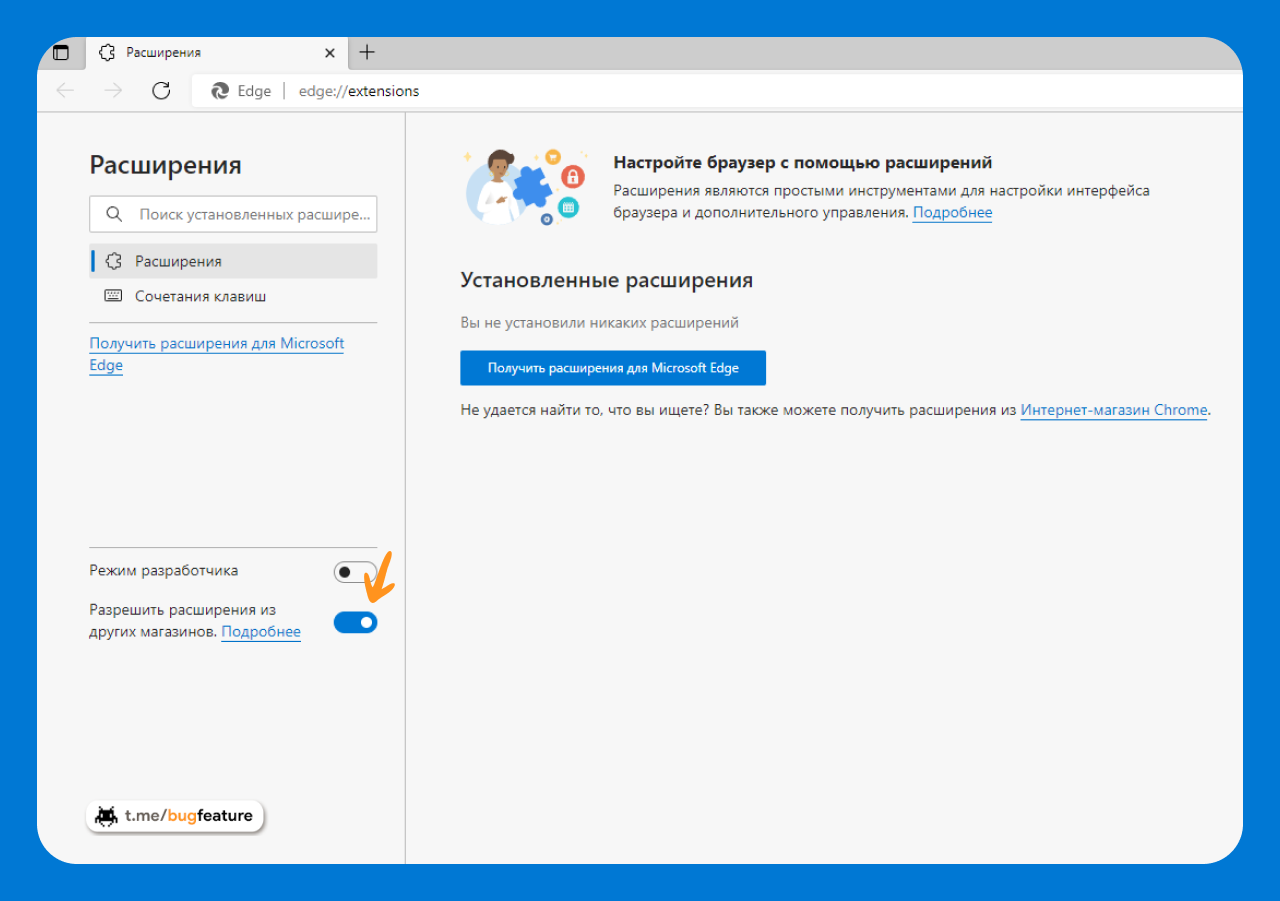Click the keyboard icon next to Сочетания клавиш
1280x901 pixels.
pyautogui.click(x=113, y=296)
